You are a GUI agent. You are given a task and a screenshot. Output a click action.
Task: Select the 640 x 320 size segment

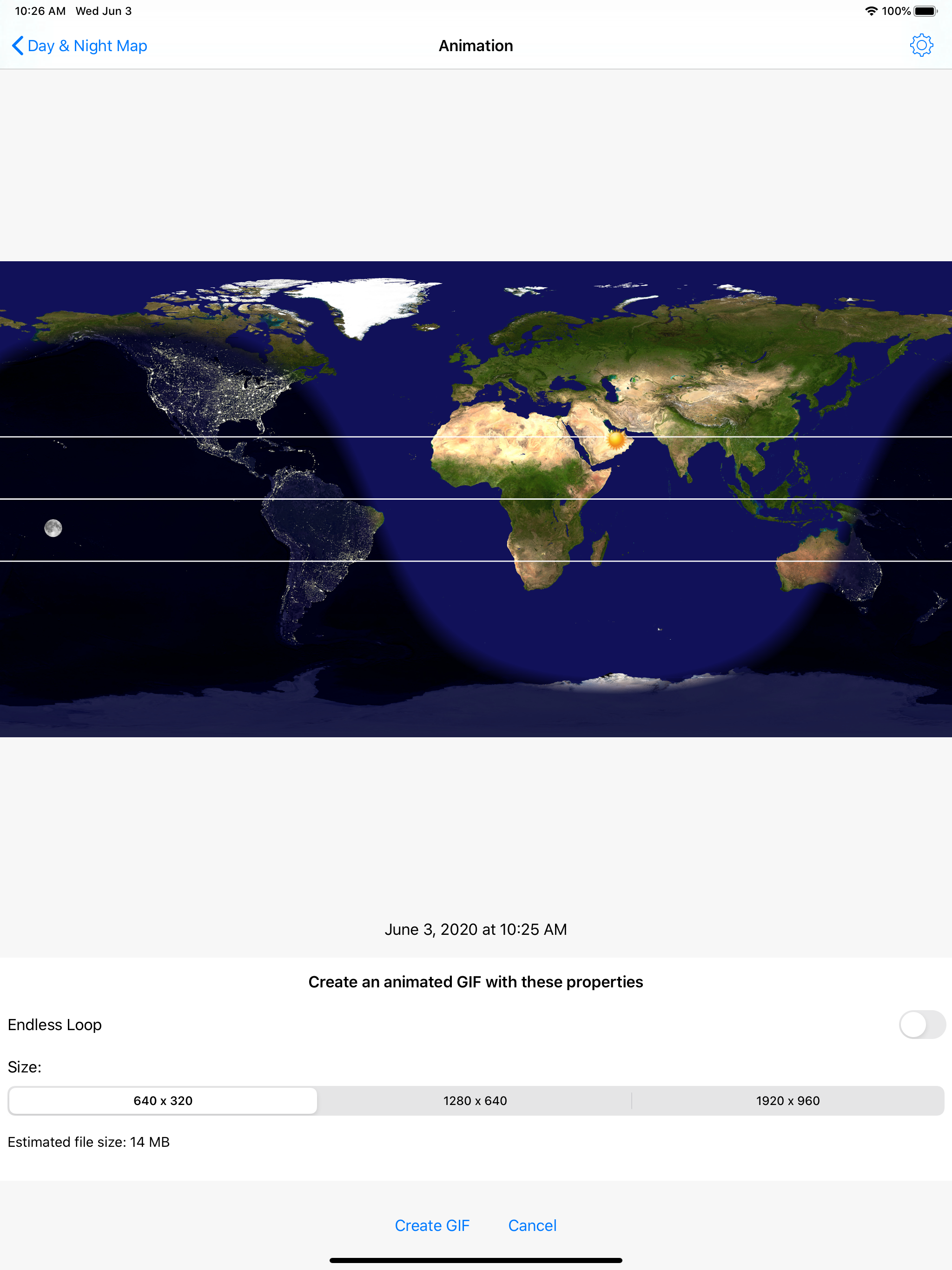point(163,1101)
